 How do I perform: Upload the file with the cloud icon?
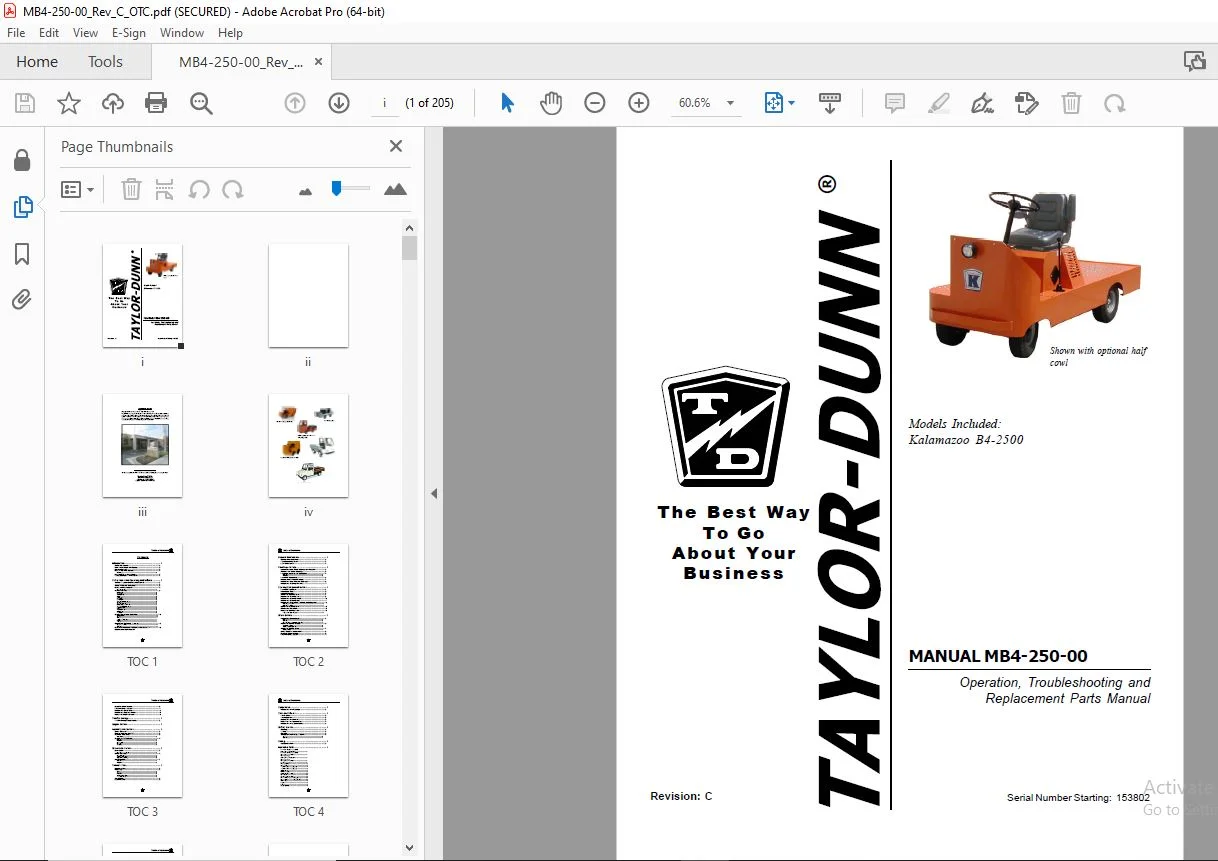[x=113, y=103]
